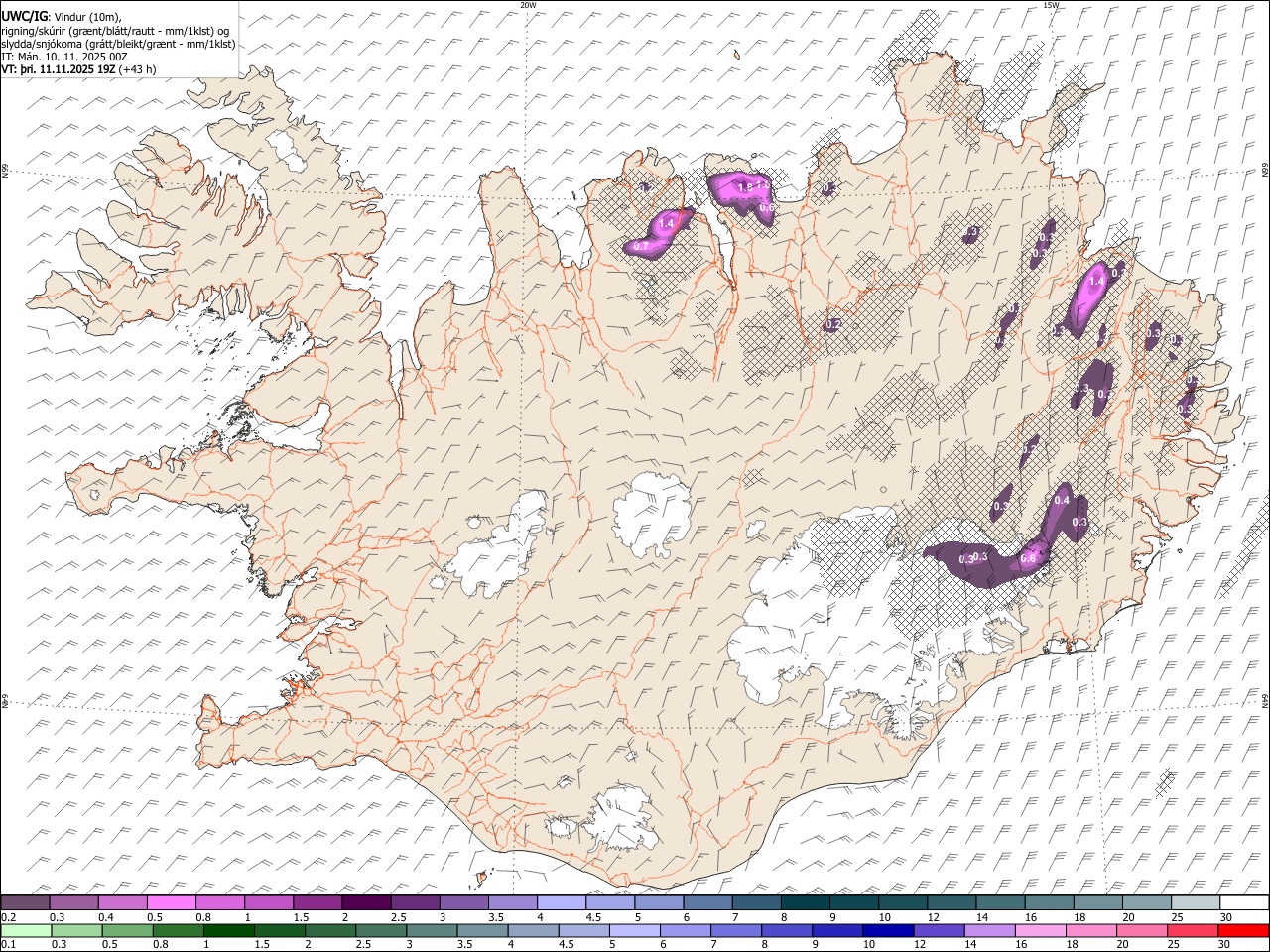Select the lower legend swatch labeled 3
Image resolution: width=1270 pixels, height=952 pixels.
431,930
